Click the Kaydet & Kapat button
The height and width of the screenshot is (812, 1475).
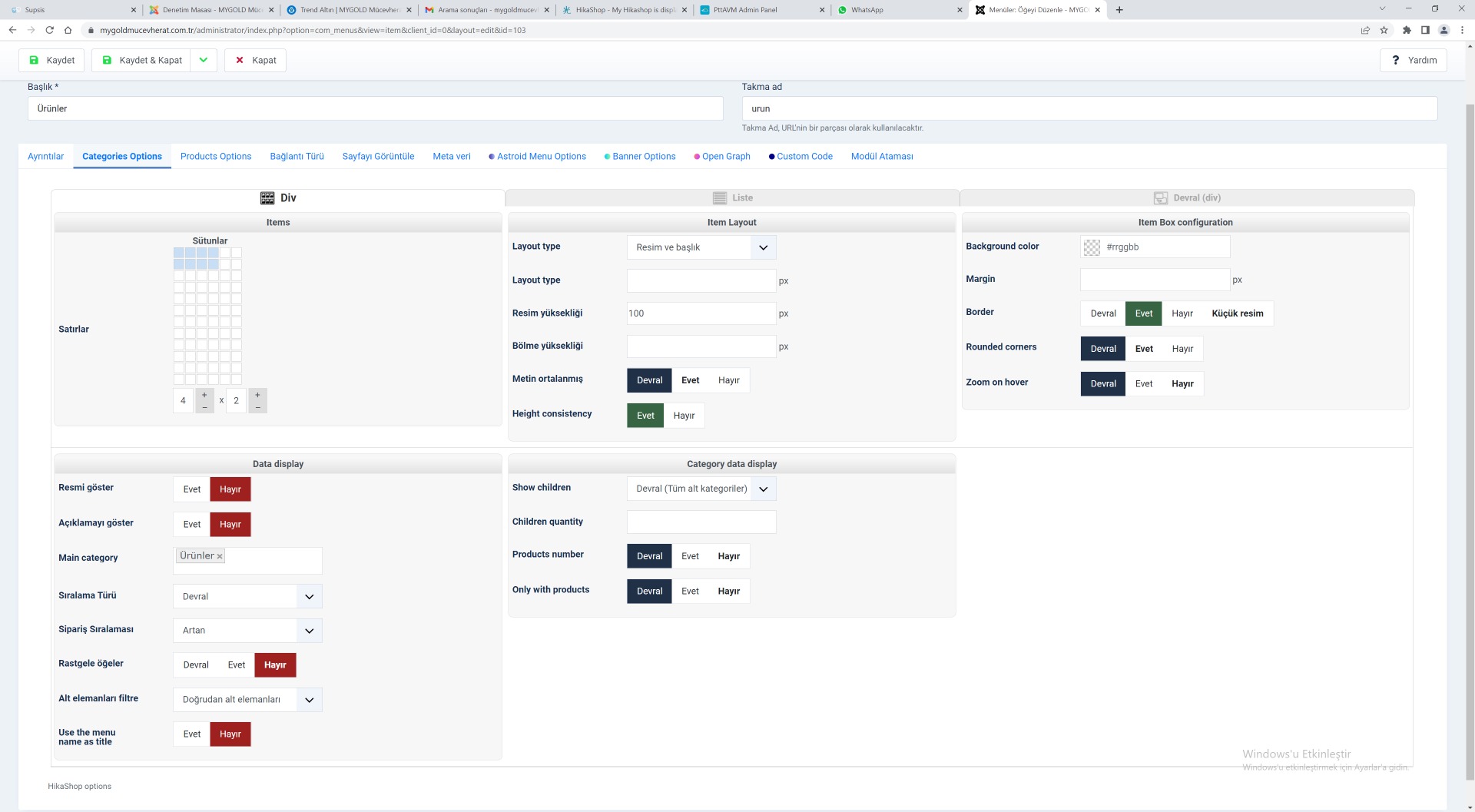point(142,60)
